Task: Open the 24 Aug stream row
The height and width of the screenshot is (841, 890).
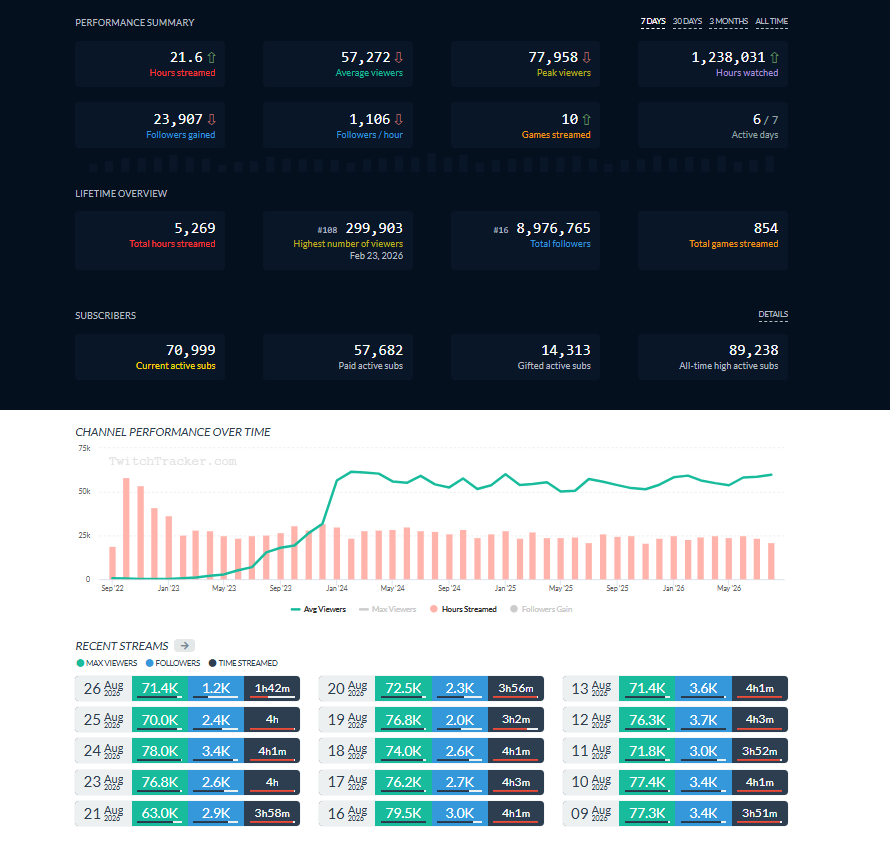Action: pos(187,751)
